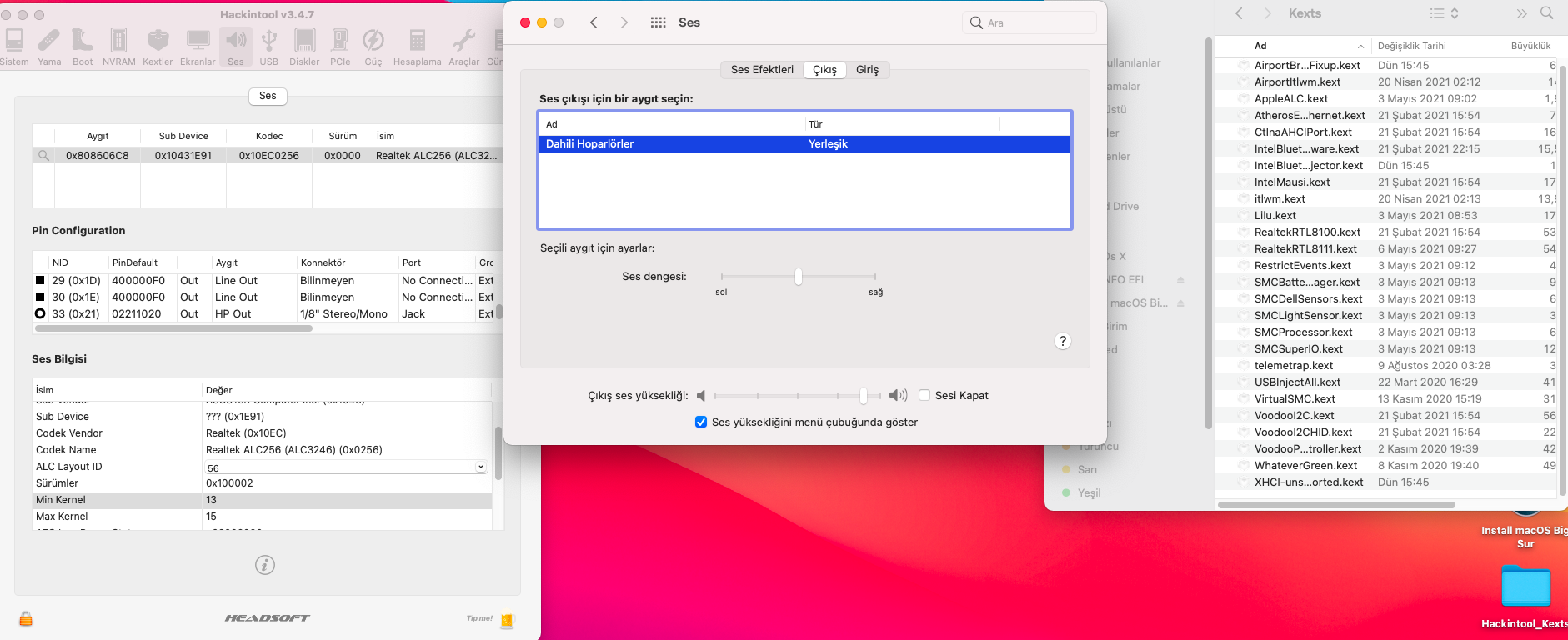Open the Güç power section in Hackintool
Viewport: 1568px width, 640px height.
pos(373,47)
